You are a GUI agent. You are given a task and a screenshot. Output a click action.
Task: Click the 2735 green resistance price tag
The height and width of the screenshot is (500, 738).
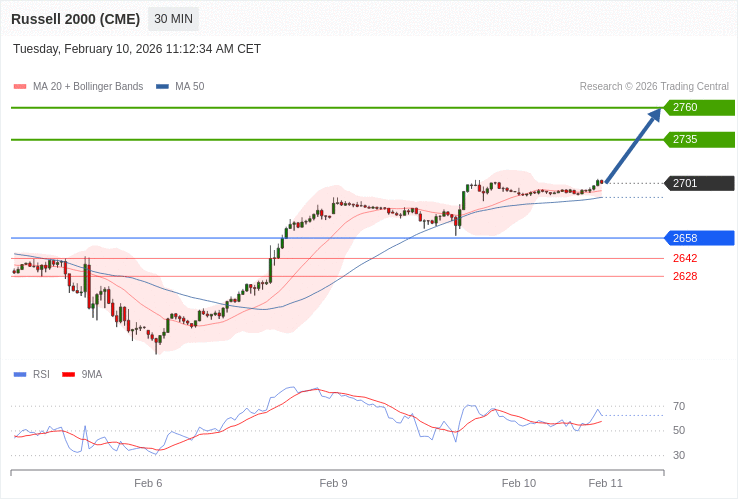tap(698, 139)
